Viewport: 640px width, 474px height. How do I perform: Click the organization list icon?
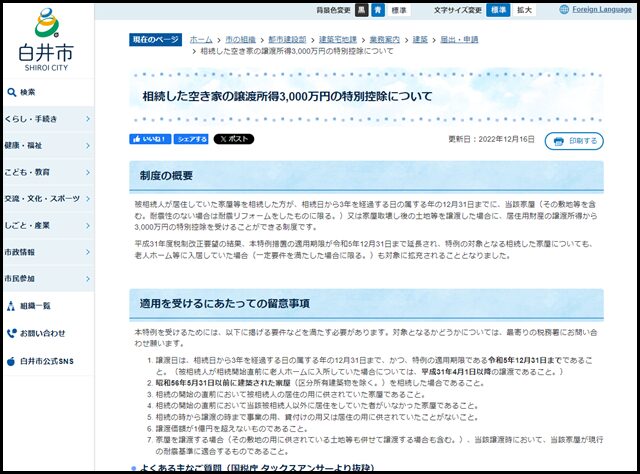click(x=11, y=306)
